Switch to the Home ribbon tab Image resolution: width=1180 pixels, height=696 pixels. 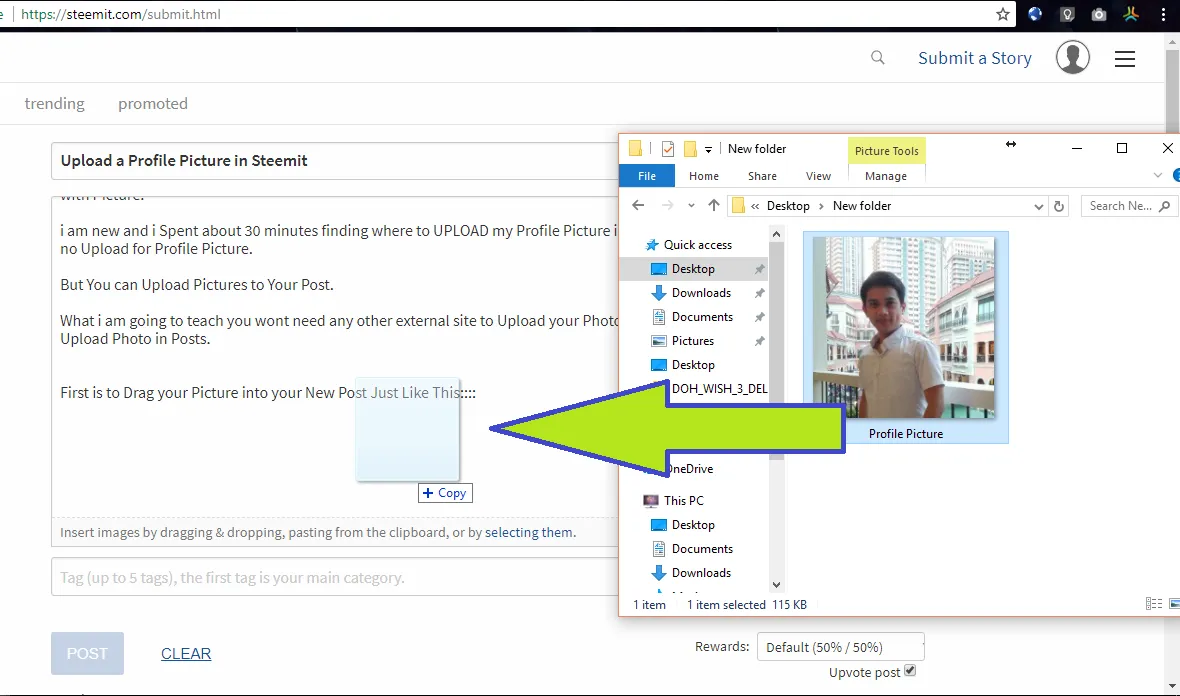[x=704, y=176]
